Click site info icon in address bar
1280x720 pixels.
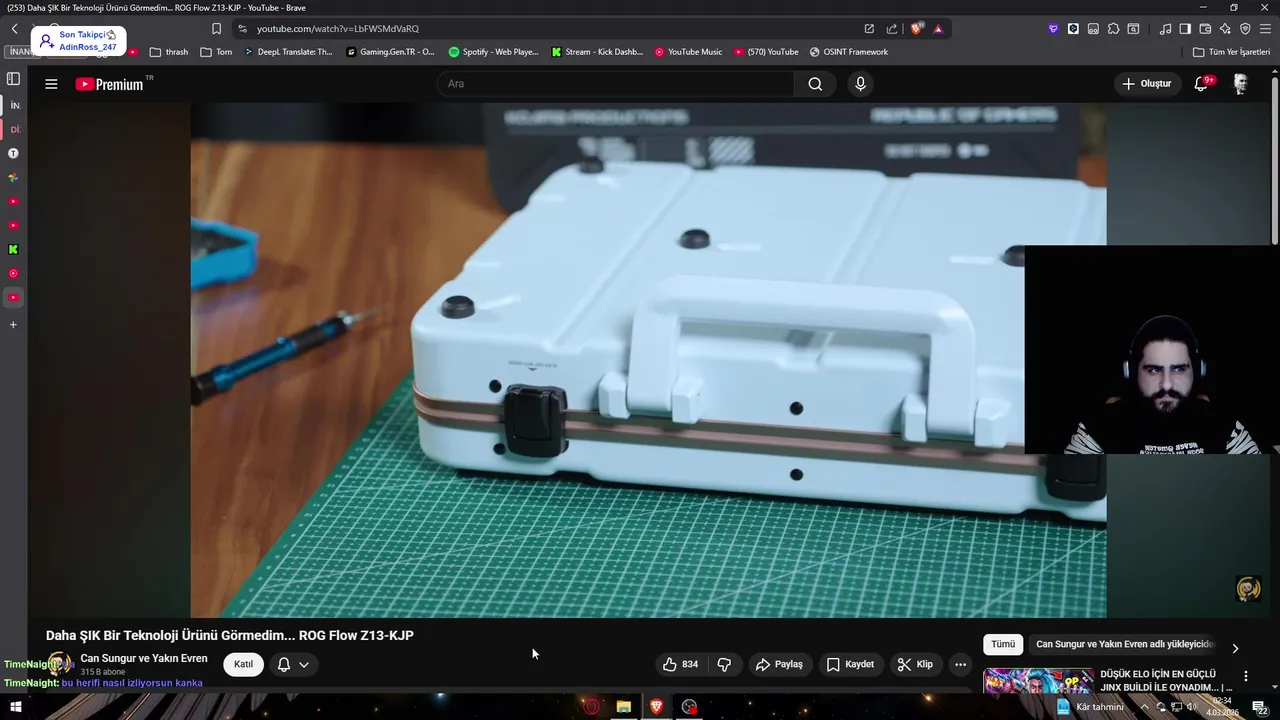click(x=242, y=29)
